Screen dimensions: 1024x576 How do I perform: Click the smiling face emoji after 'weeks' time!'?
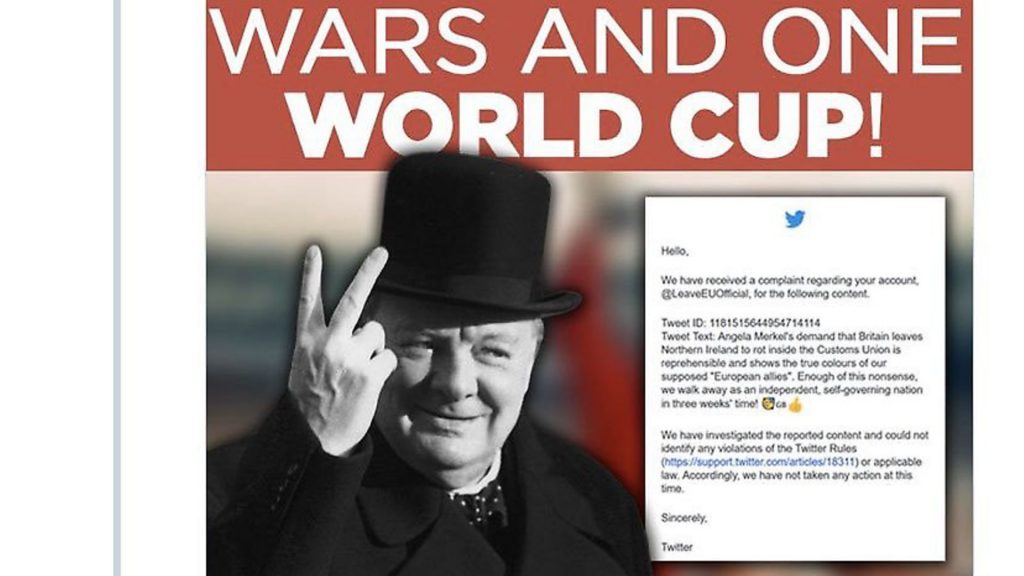(x=768, y=404)
